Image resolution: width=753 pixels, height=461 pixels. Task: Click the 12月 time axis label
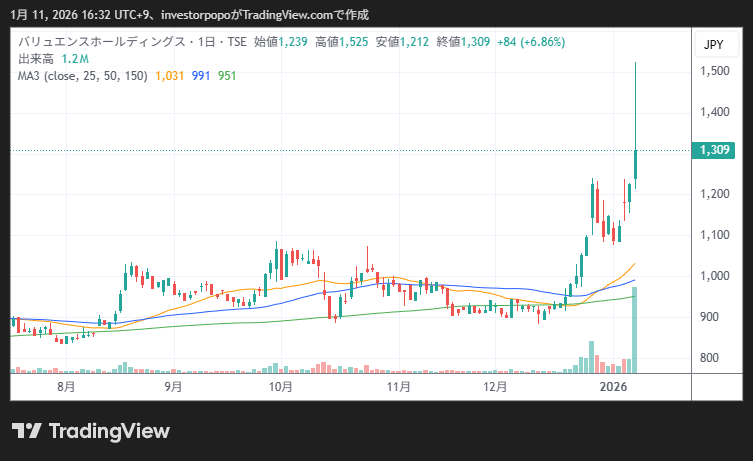(x=494, y=386)
